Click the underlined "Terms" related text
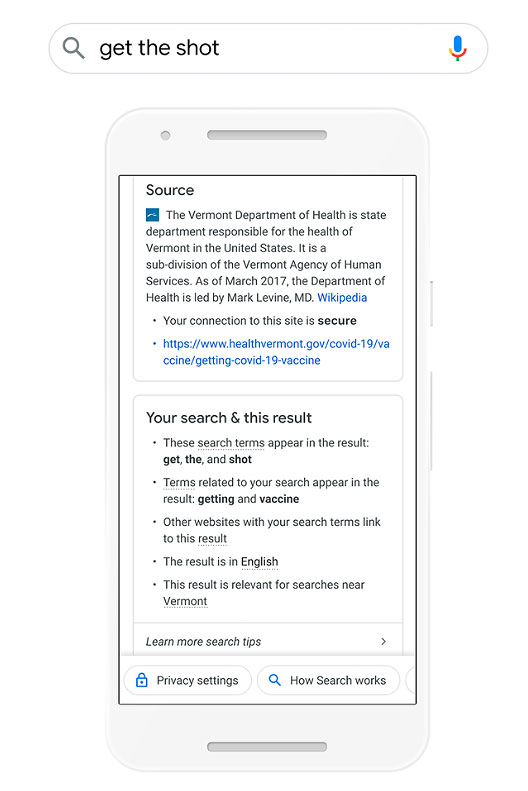 coord(179,483)
